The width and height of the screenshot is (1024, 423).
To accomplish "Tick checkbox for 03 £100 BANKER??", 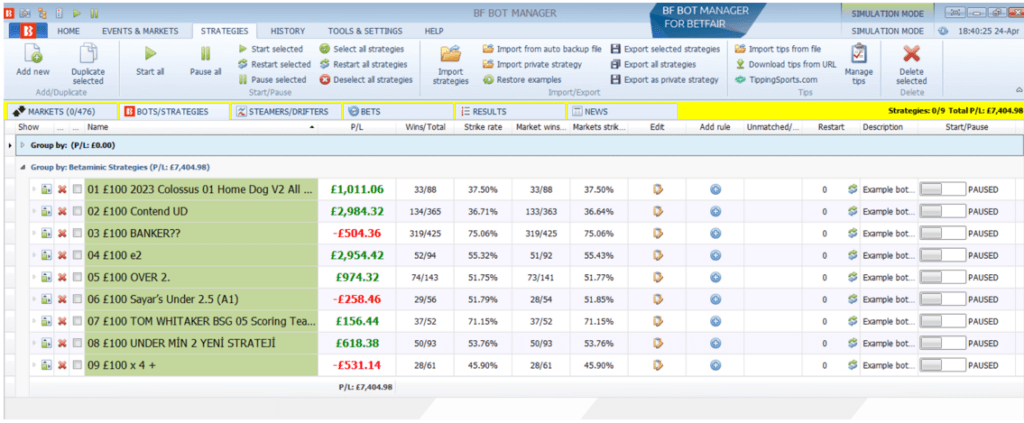I will click(78, 234).
